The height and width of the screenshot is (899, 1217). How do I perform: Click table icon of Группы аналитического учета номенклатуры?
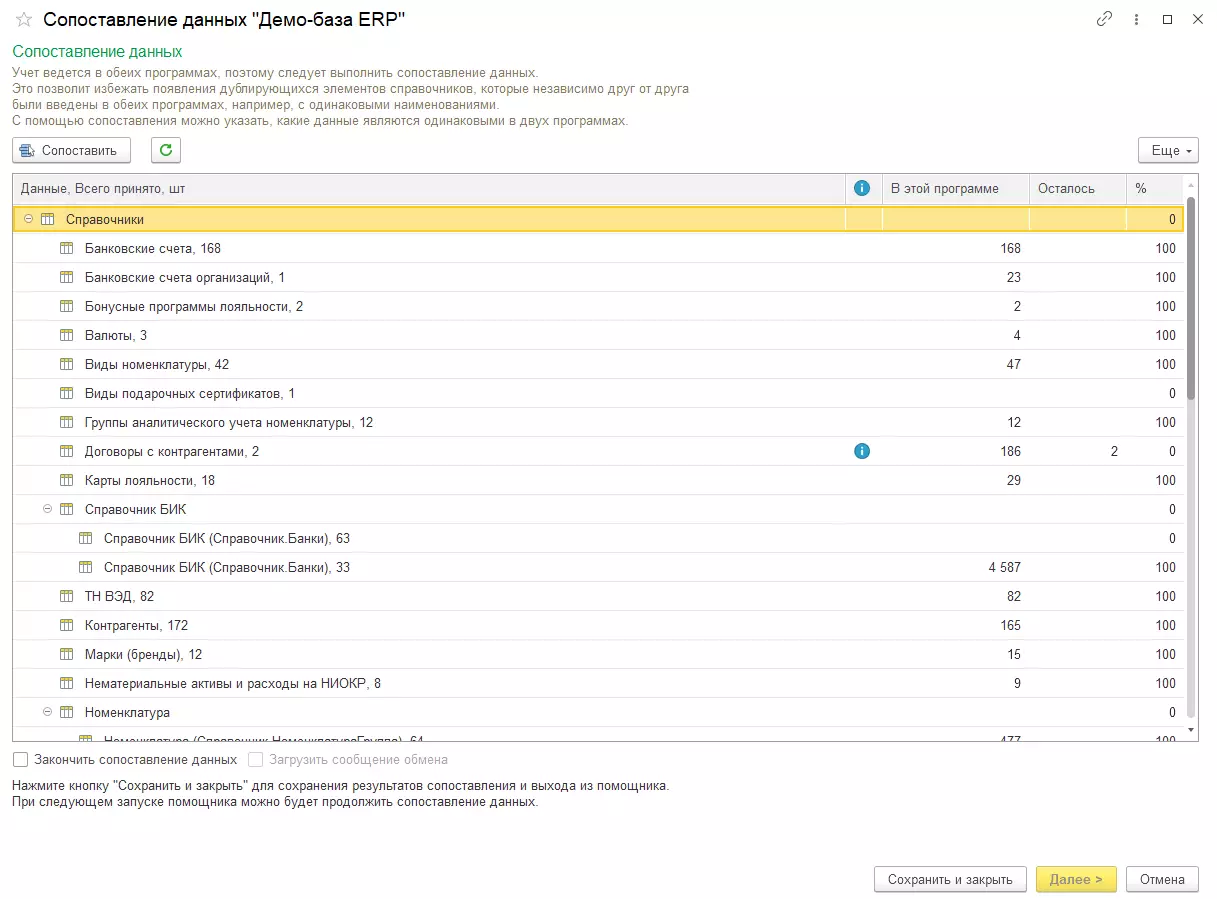click(67, 422)
